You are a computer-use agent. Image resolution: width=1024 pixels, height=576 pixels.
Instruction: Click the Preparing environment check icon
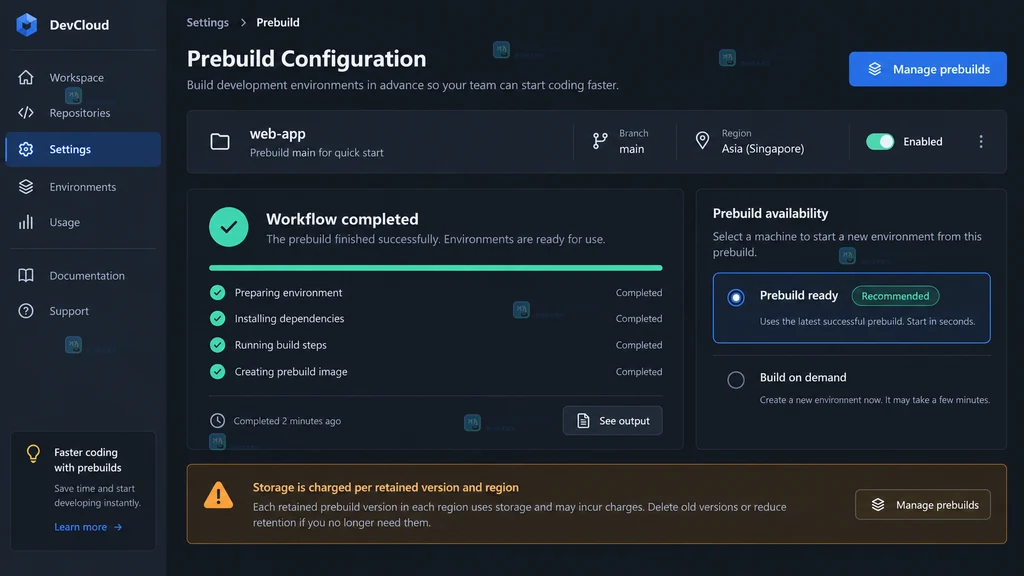point(217,293)
